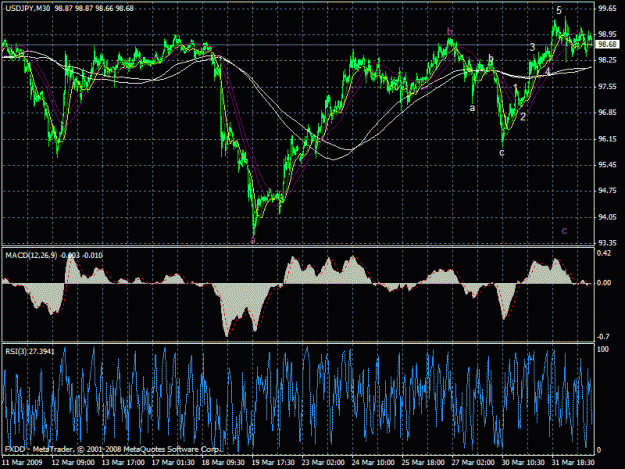Click the 24 Mar 10:00 time label
This screenshot has height=469, width=625.
pyautogui.click(x=373, y=463)
